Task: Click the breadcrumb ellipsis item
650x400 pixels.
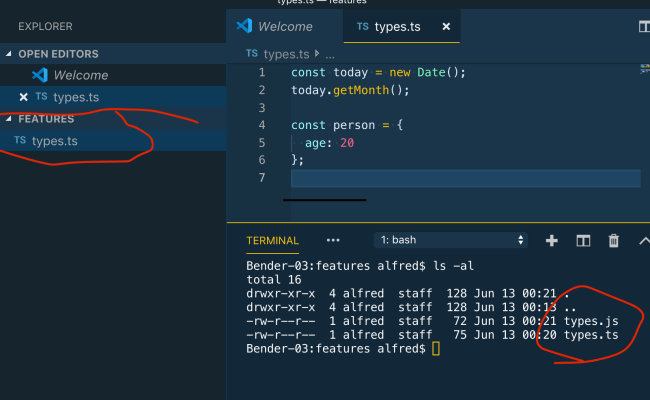Action: (x=330, y=55)
